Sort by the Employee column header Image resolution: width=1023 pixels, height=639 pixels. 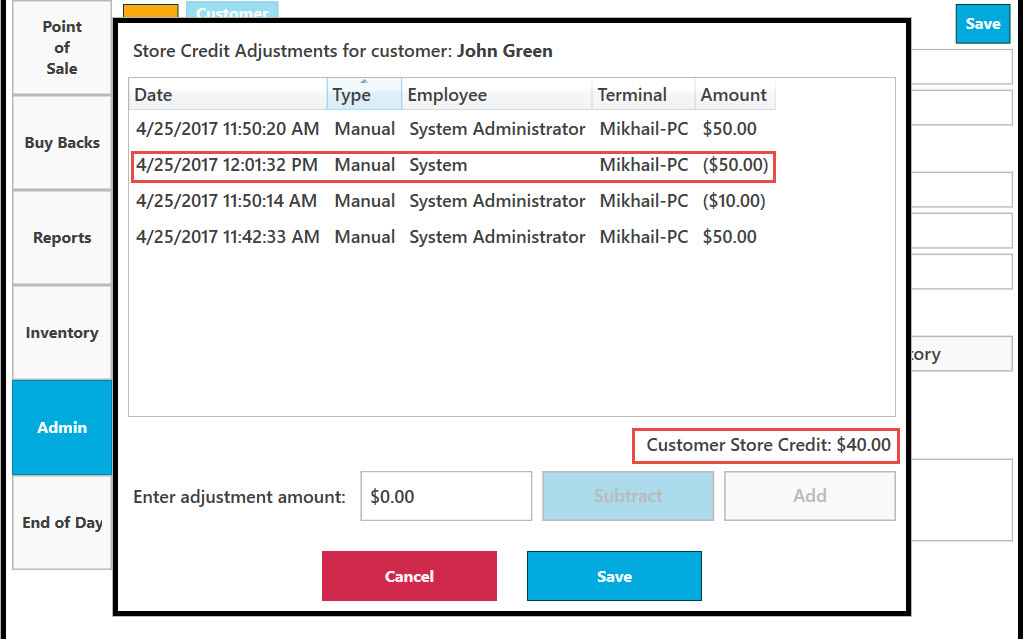click(x=496, y=95)
